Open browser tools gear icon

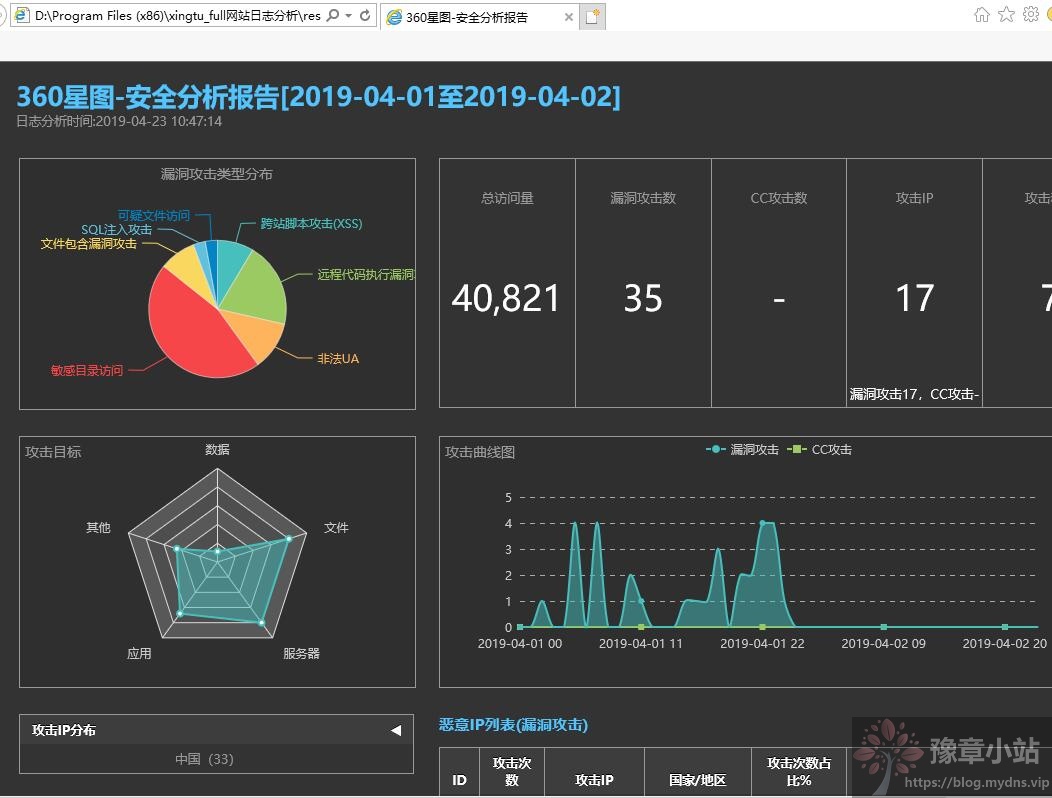[1031, 15]
